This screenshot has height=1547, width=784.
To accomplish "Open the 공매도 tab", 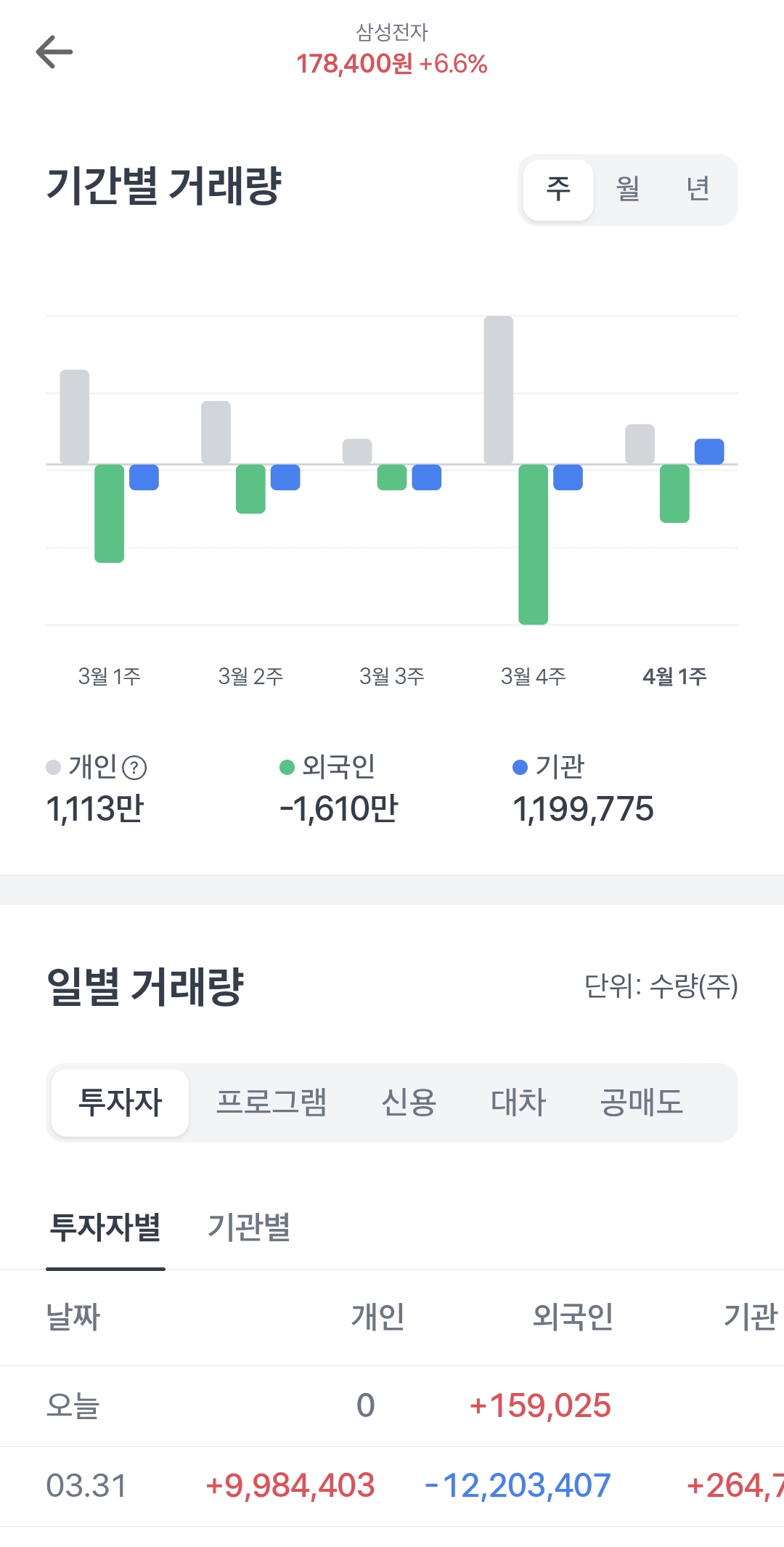I will [642, 1103].
